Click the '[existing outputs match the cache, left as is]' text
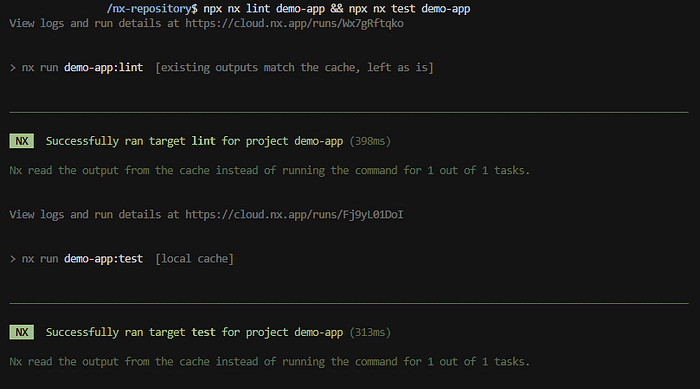Viewport: 700px width, 389px height. click(x=294, y=68)
